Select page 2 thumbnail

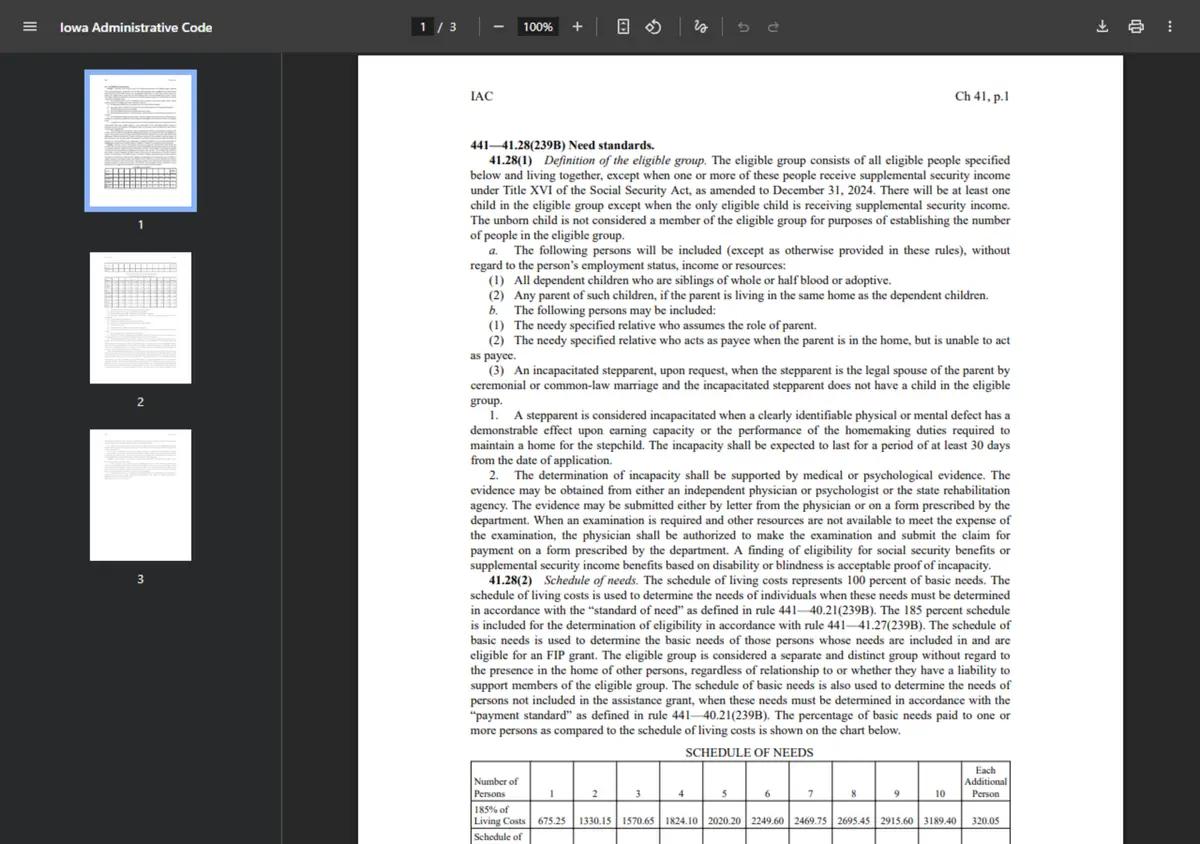pyautogui.click(x=140, y=318)
